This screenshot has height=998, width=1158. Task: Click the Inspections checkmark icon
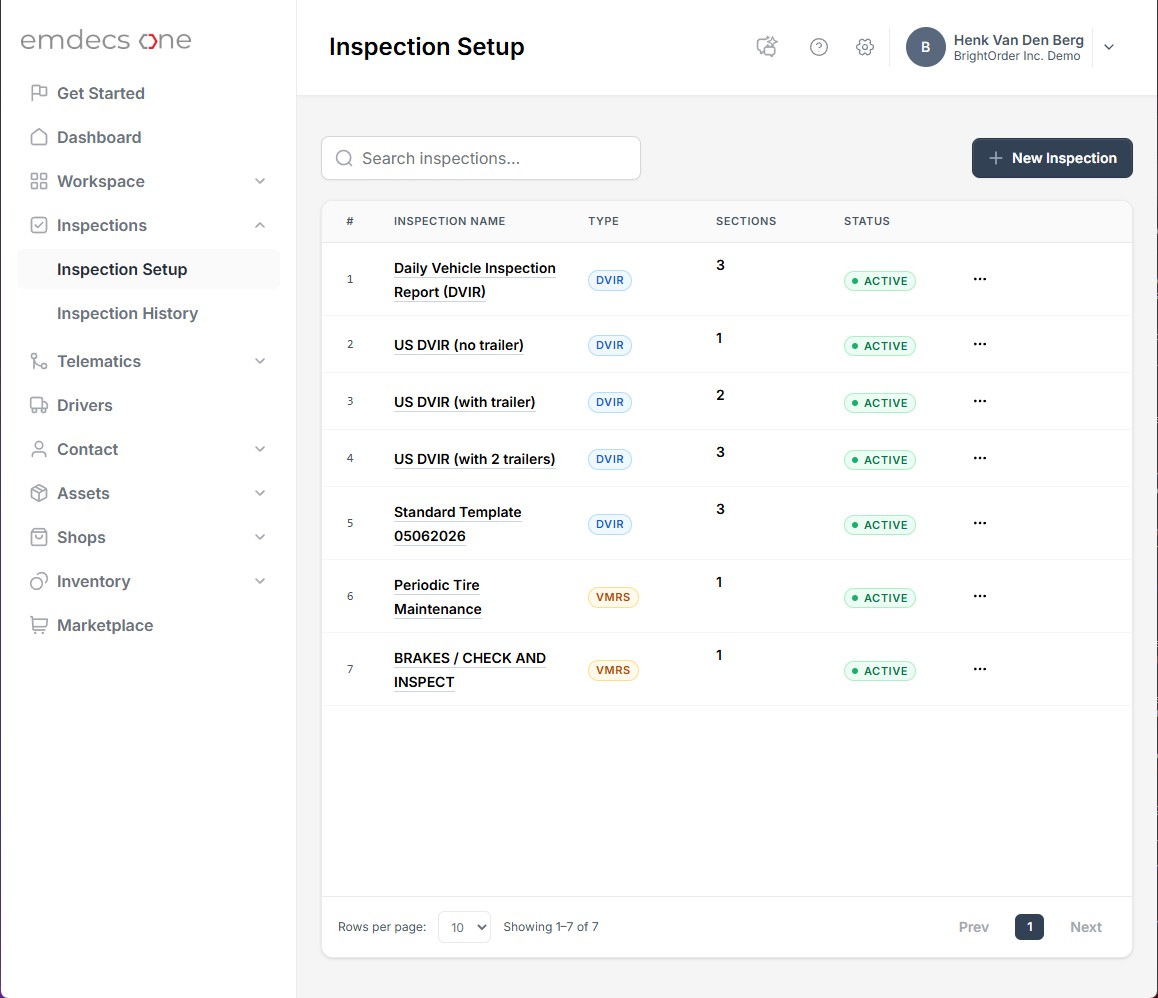(39, 225)
